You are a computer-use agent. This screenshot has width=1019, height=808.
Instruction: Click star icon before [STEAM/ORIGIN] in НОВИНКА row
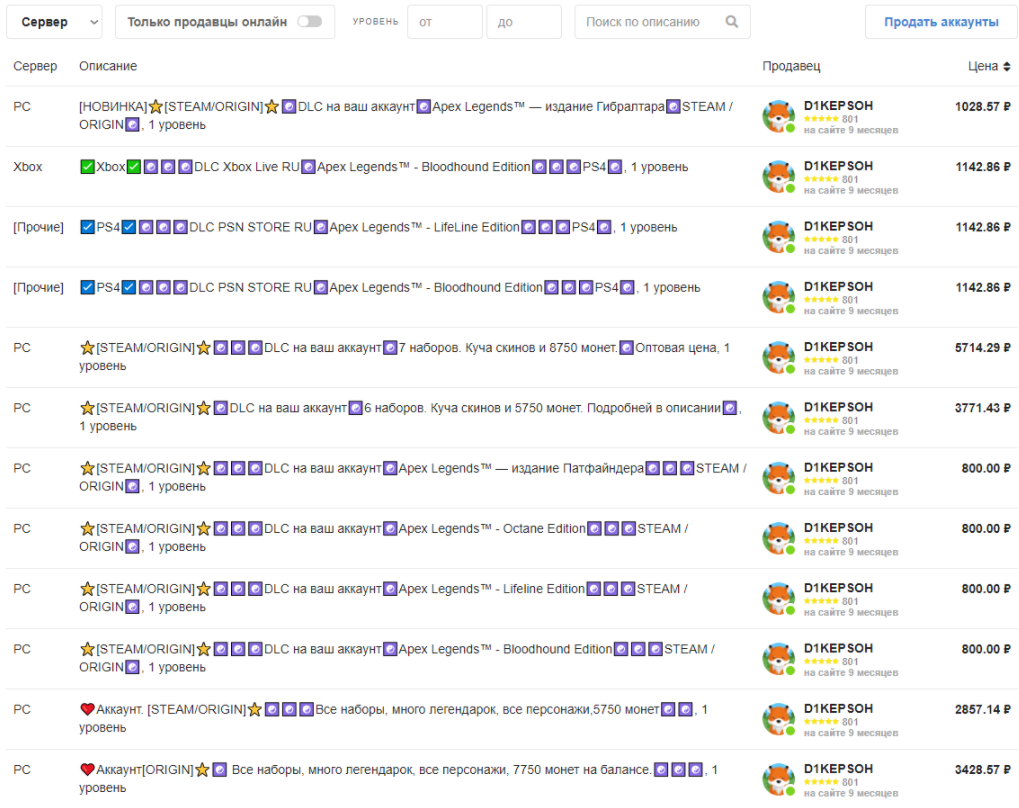click(x=156, y=107)
